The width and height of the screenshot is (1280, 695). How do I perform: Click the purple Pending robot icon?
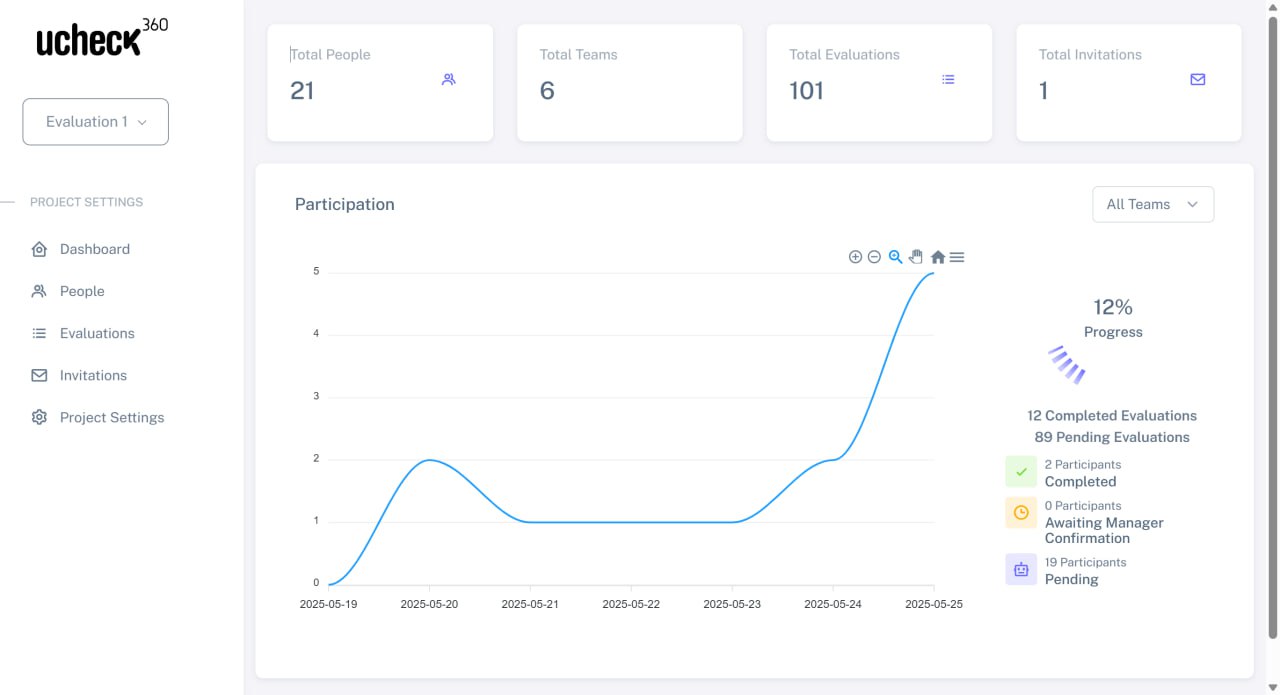(x=1021, y=569)
